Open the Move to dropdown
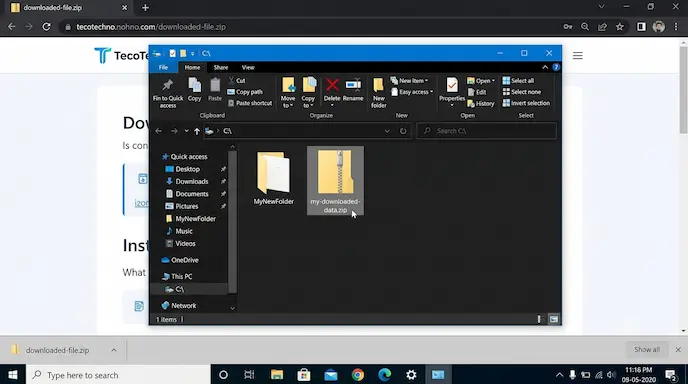Screen dimensions: 688x384 [x=288, y=93]
